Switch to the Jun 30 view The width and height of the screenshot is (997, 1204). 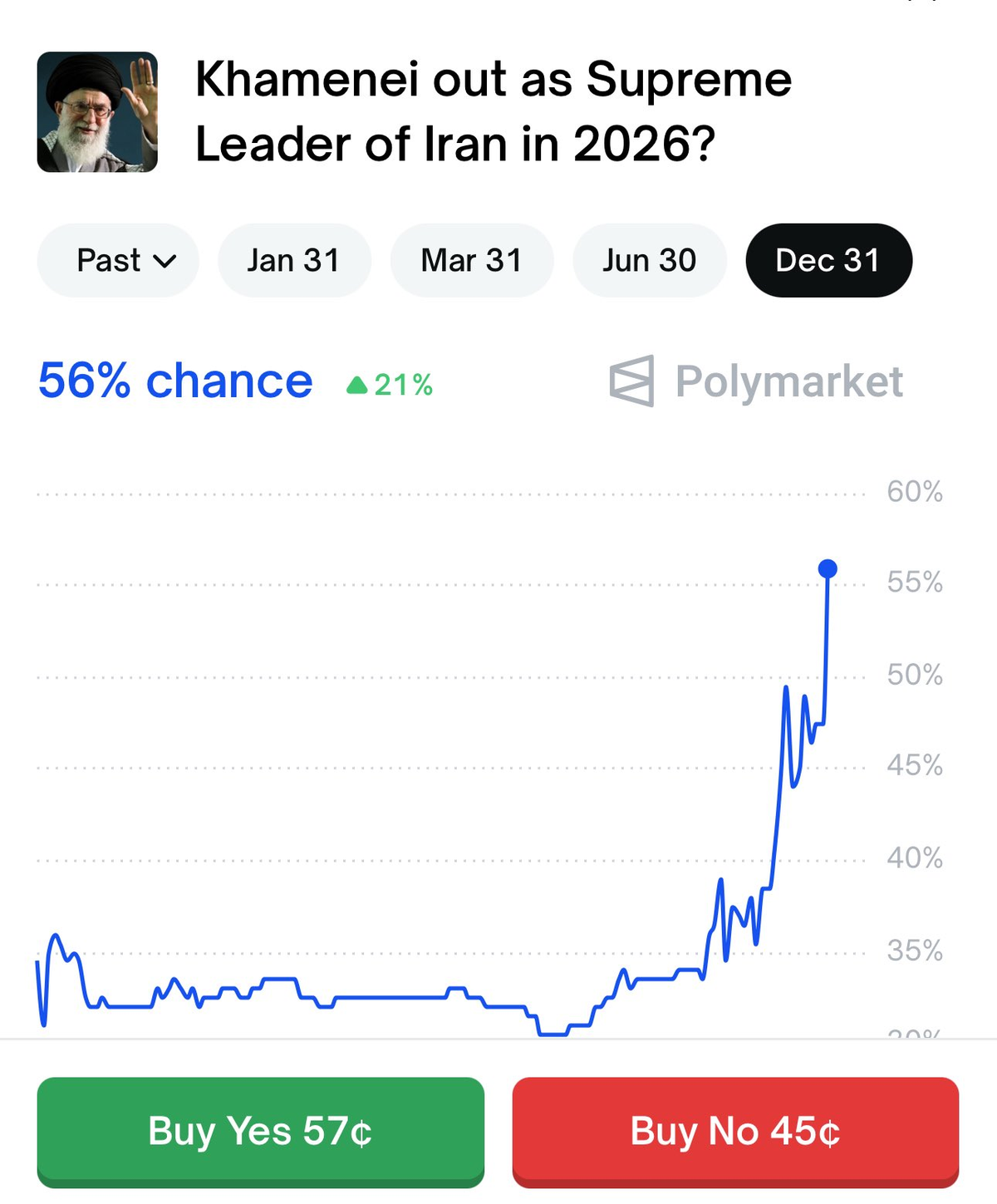click(649, 260)
